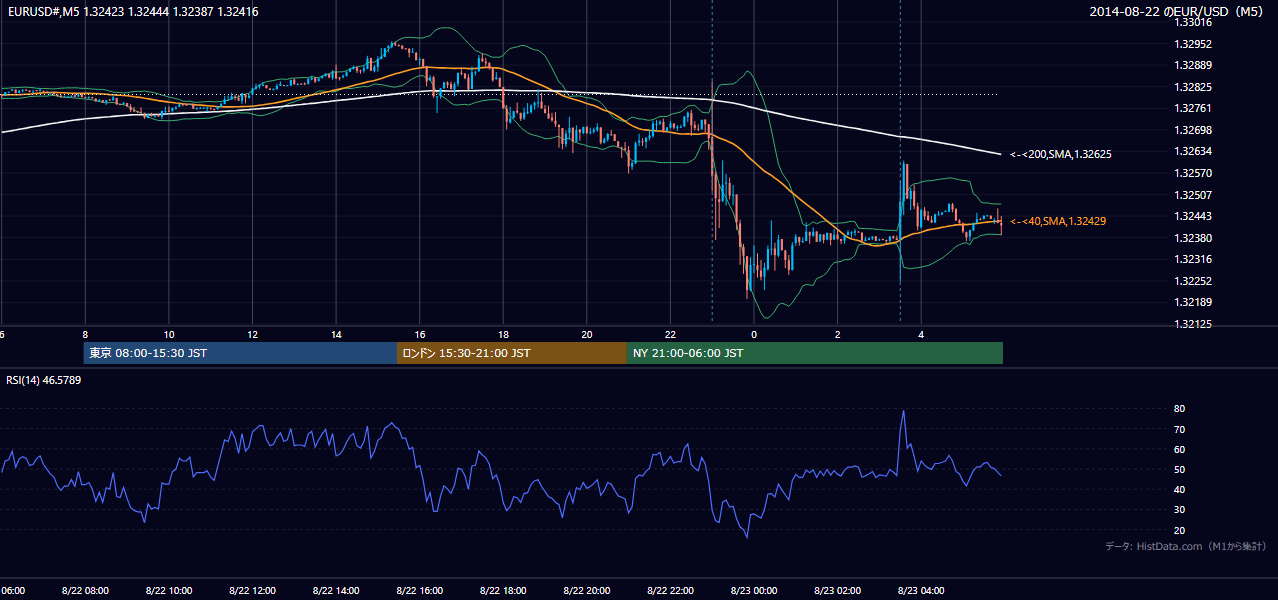Click price axis value 1.33016
This screenshot has width=1278, height=600.
pos(1192,22)
